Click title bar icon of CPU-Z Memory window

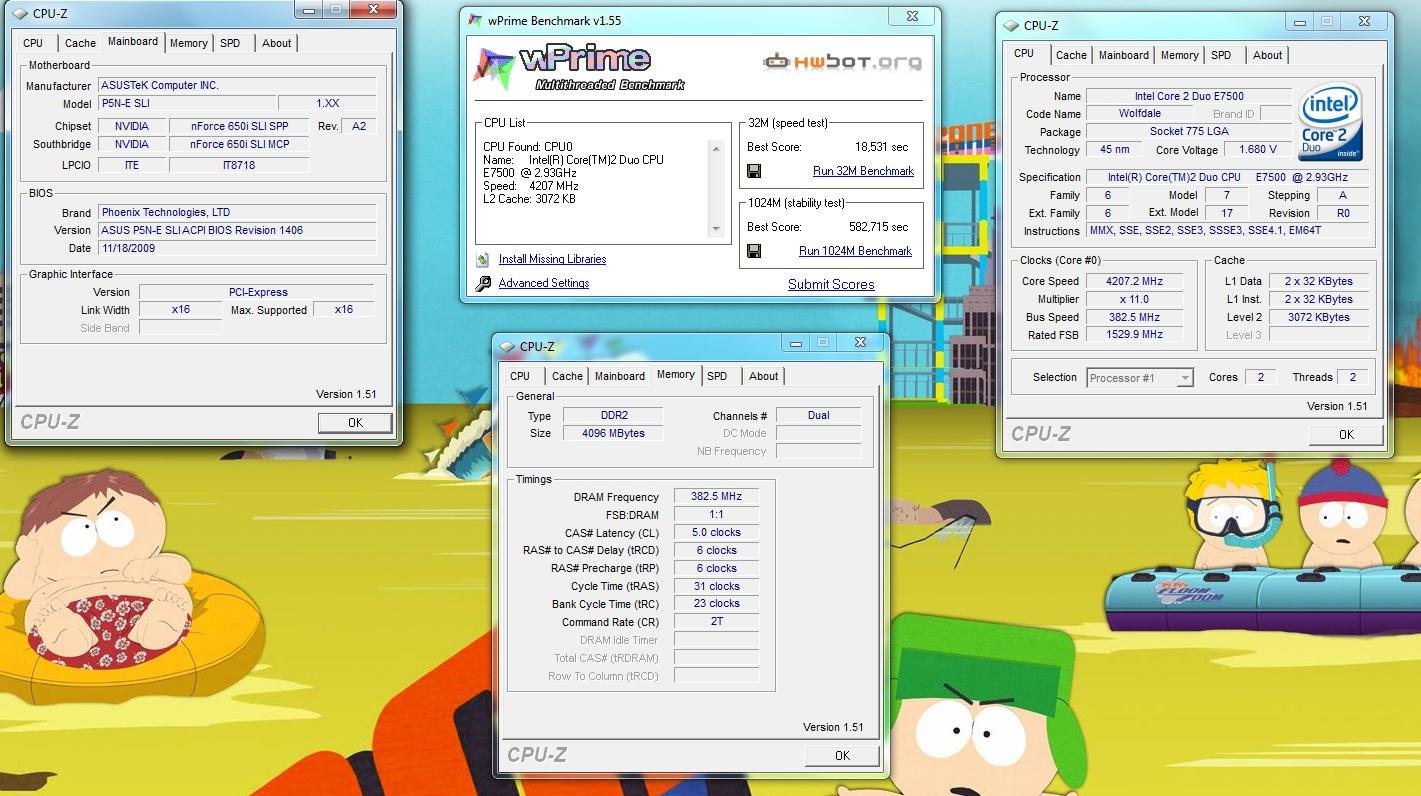click(x=508, y=346)
